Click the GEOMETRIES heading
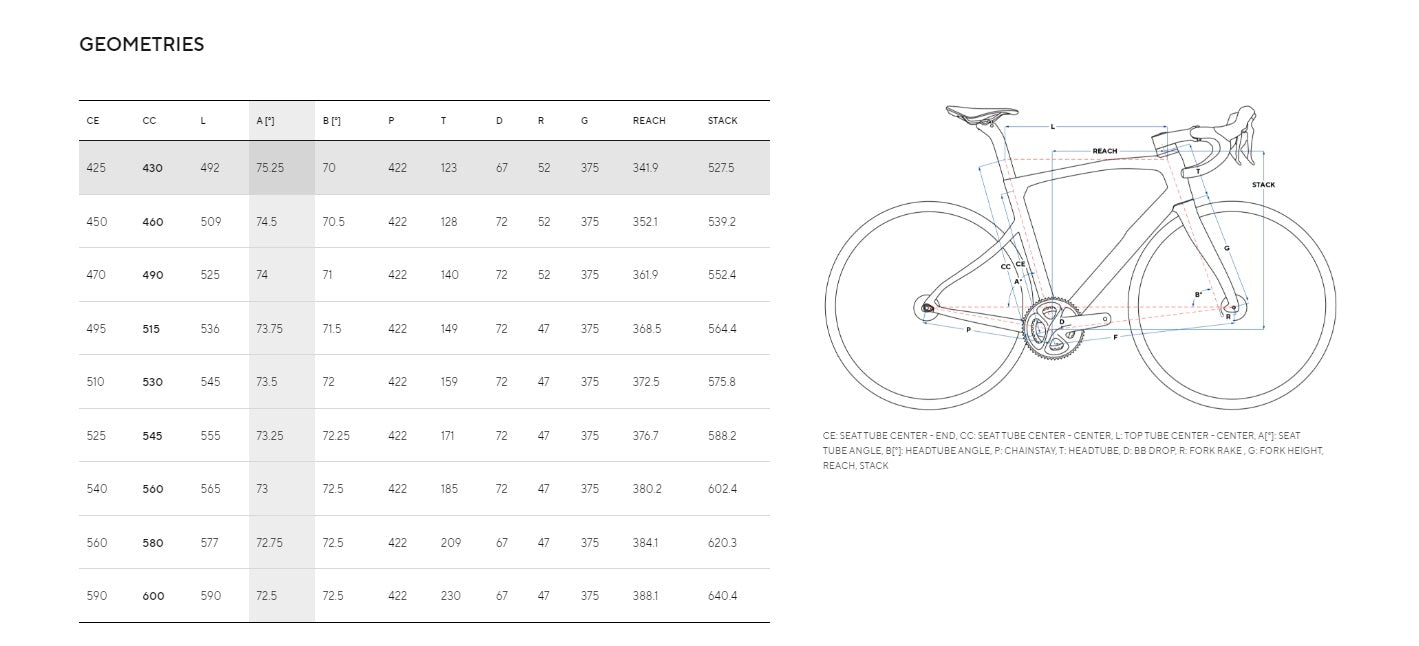 click(x=141, y=44)
